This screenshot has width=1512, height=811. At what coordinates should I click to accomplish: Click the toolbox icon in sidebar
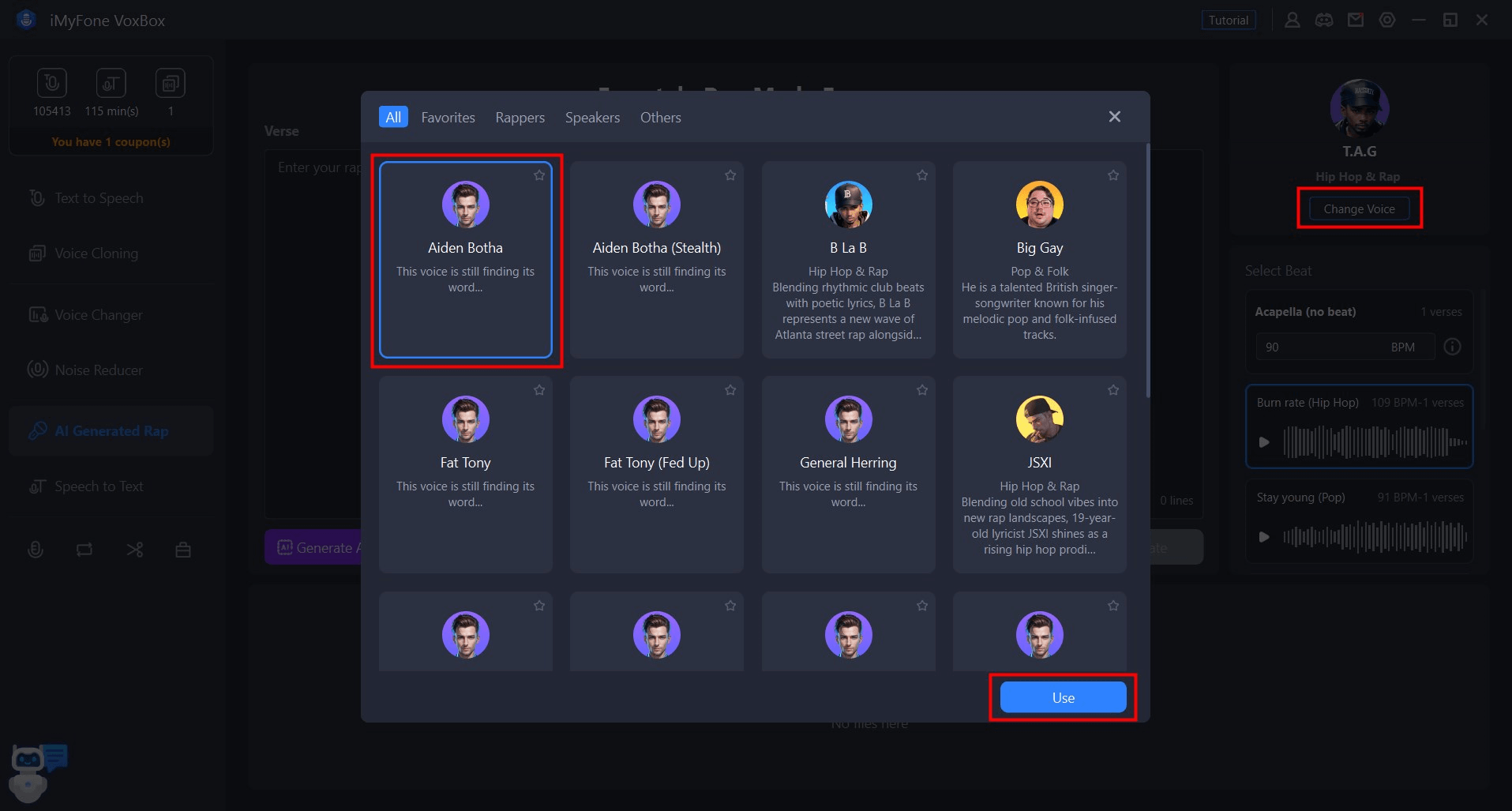[183, 550]
